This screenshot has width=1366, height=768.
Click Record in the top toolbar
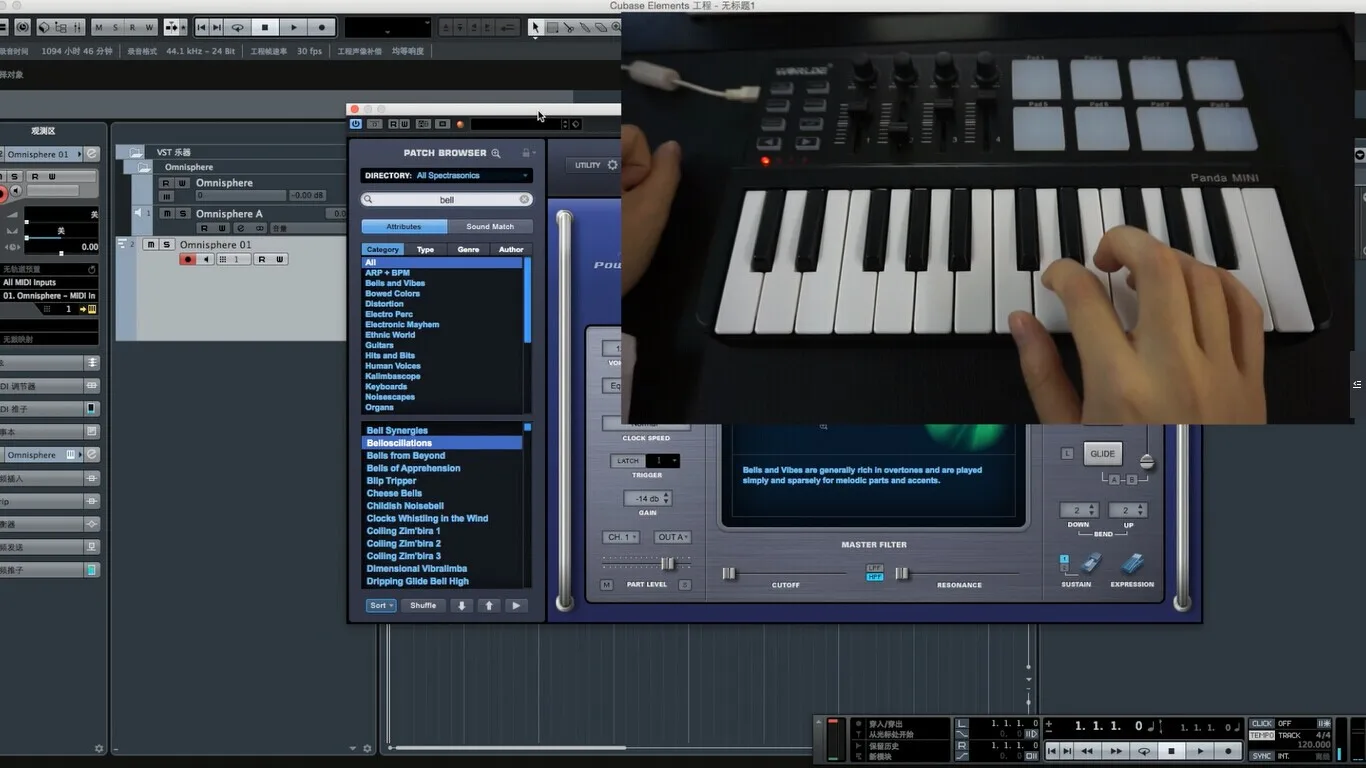[x=321, y=27]
